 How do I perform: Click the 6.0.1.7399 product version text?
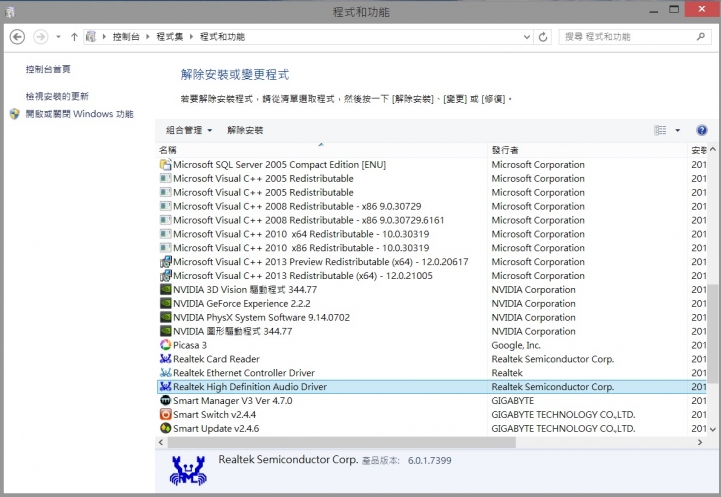click(429, 460)
